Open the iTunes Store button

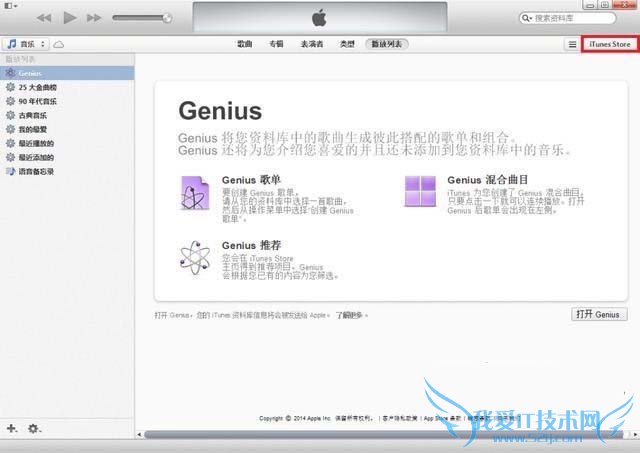(610, 44)
